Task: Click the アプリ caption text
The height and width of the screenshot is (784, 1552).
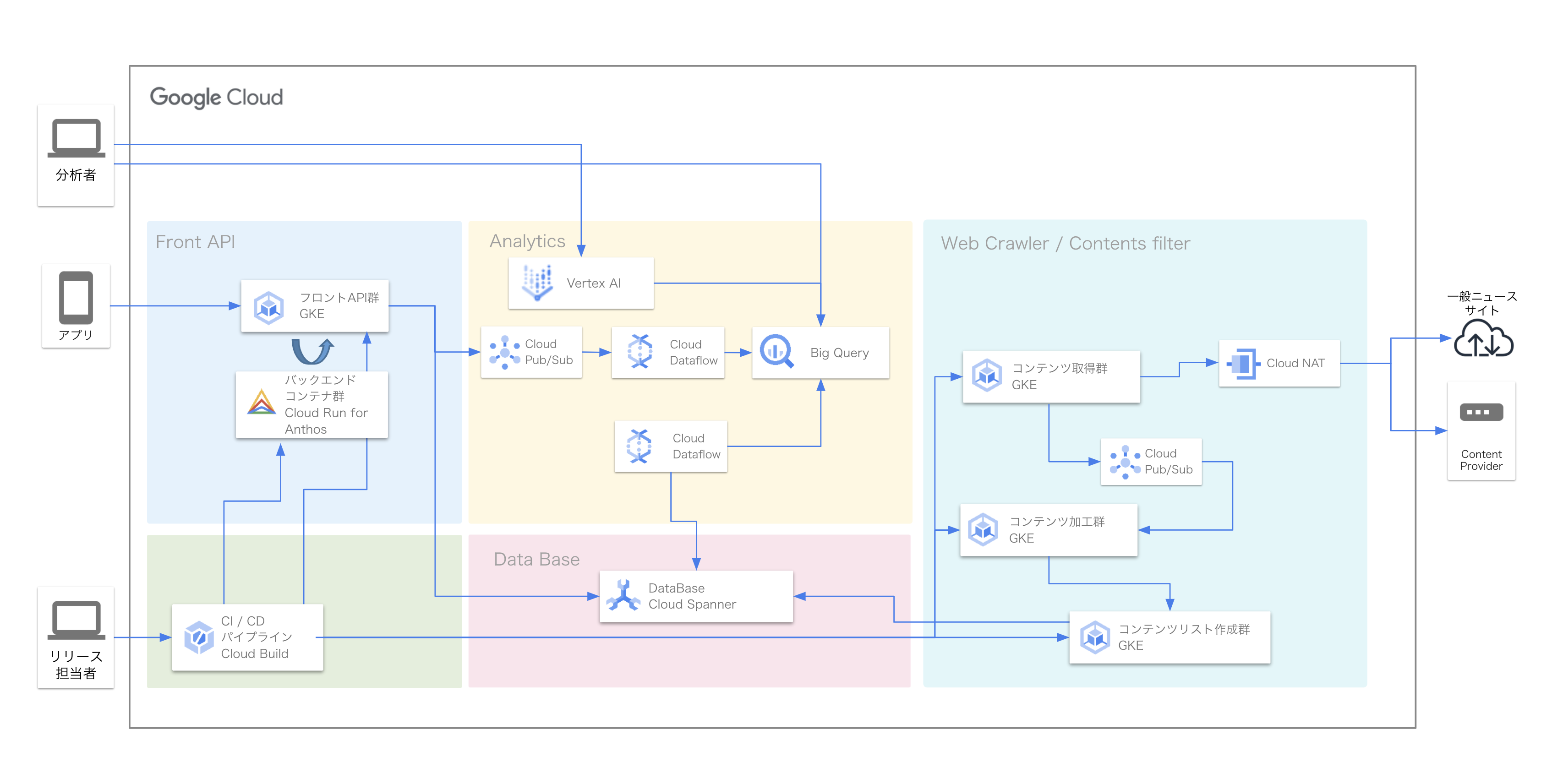Action: tap(76, 335)
